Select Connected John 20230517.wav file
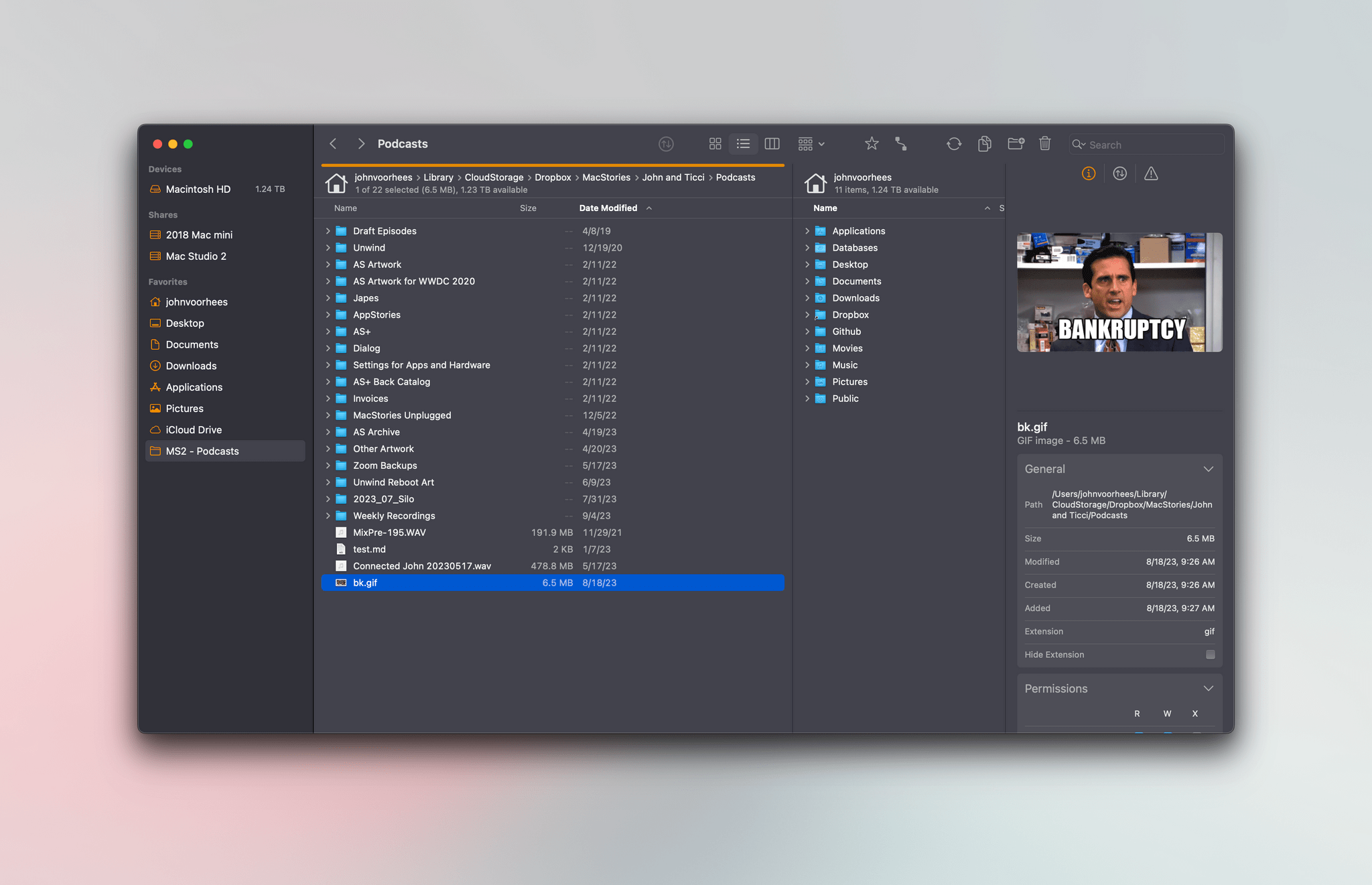1372x885 pixels. 553,566
